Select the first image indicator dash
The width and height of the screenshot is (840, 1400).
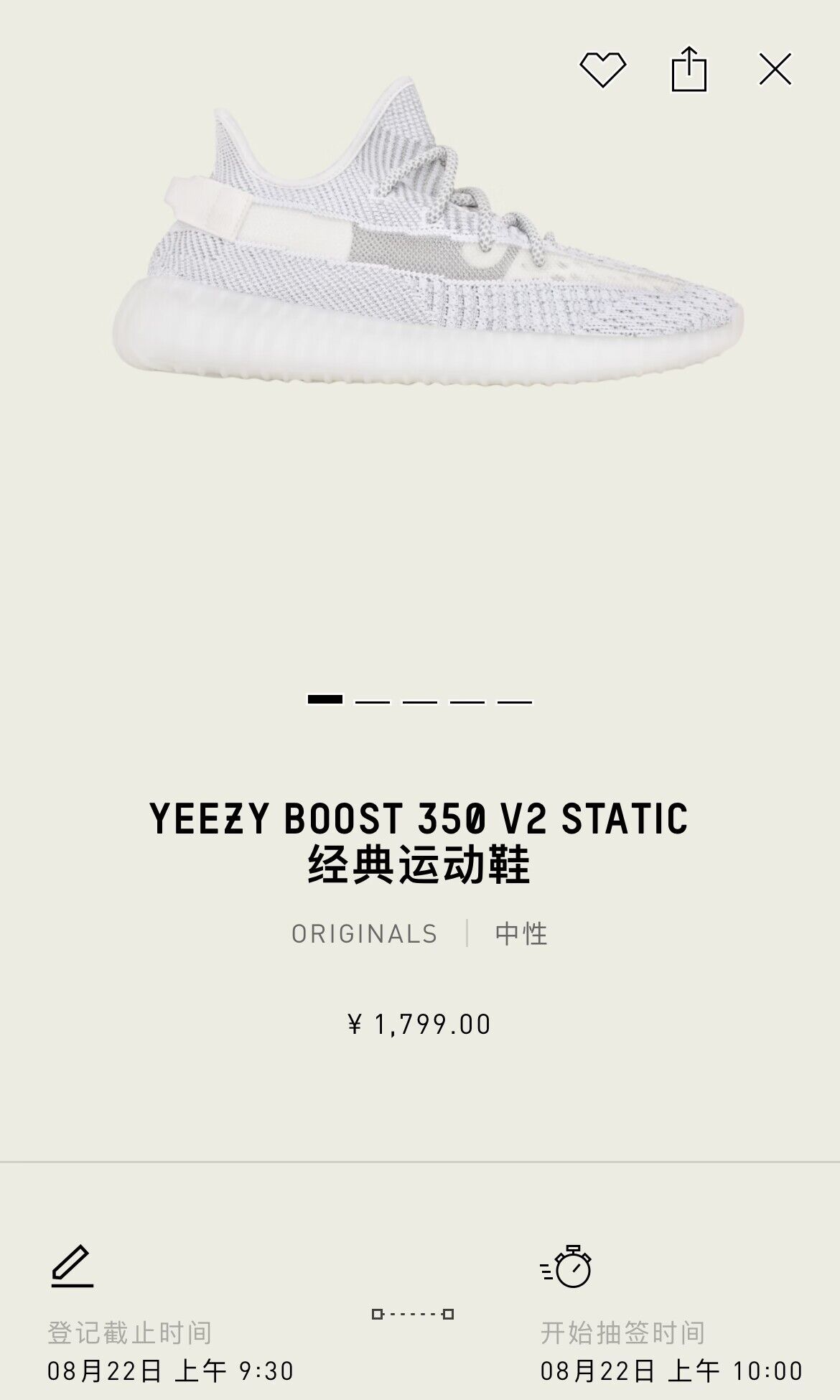point(325,699)
